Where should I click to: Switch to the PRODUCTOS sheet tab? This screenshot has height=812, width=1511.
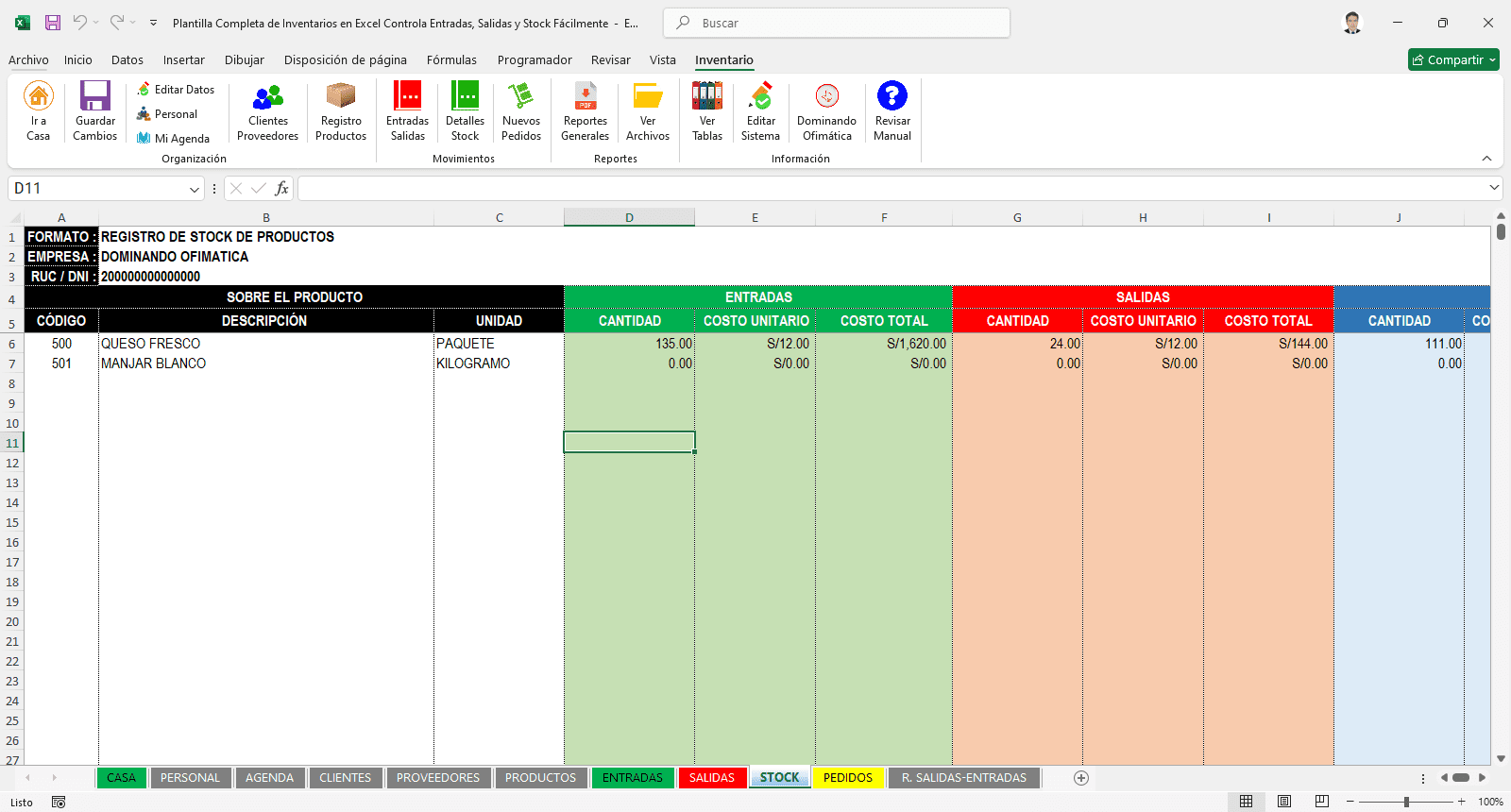[540, 778]
